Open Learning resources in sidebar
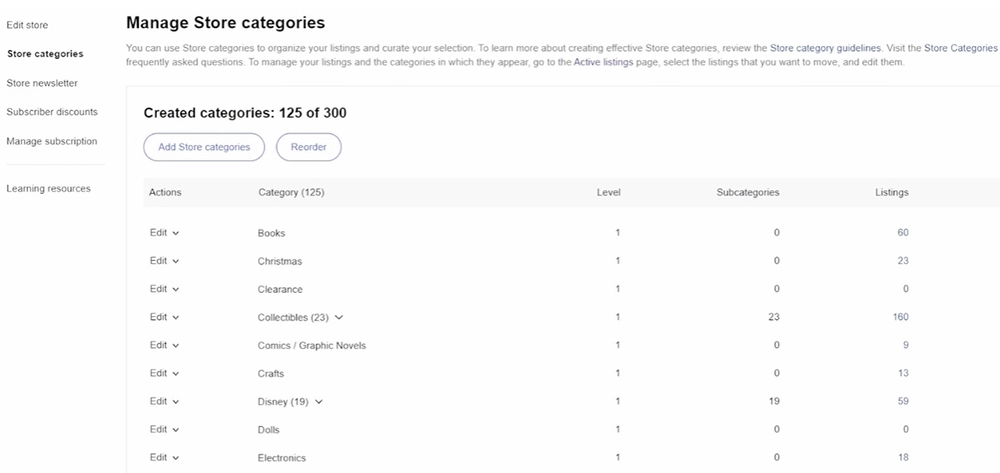The width and height of the screenshot is (1000, 473). click(x=48, y=188)
